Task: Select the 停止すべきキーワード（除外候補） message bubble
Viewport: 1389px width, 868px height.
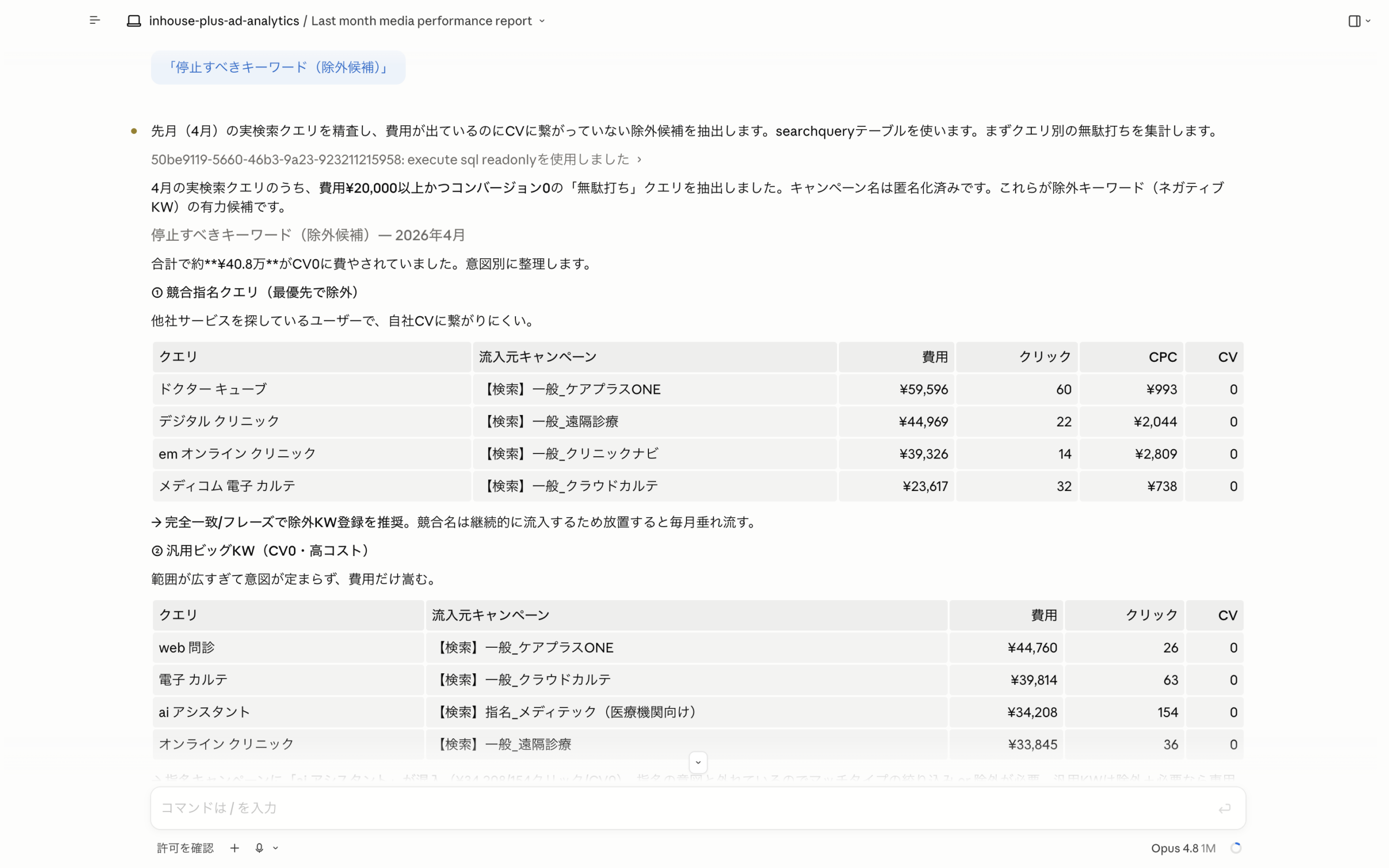Action: tap(278, 67)
